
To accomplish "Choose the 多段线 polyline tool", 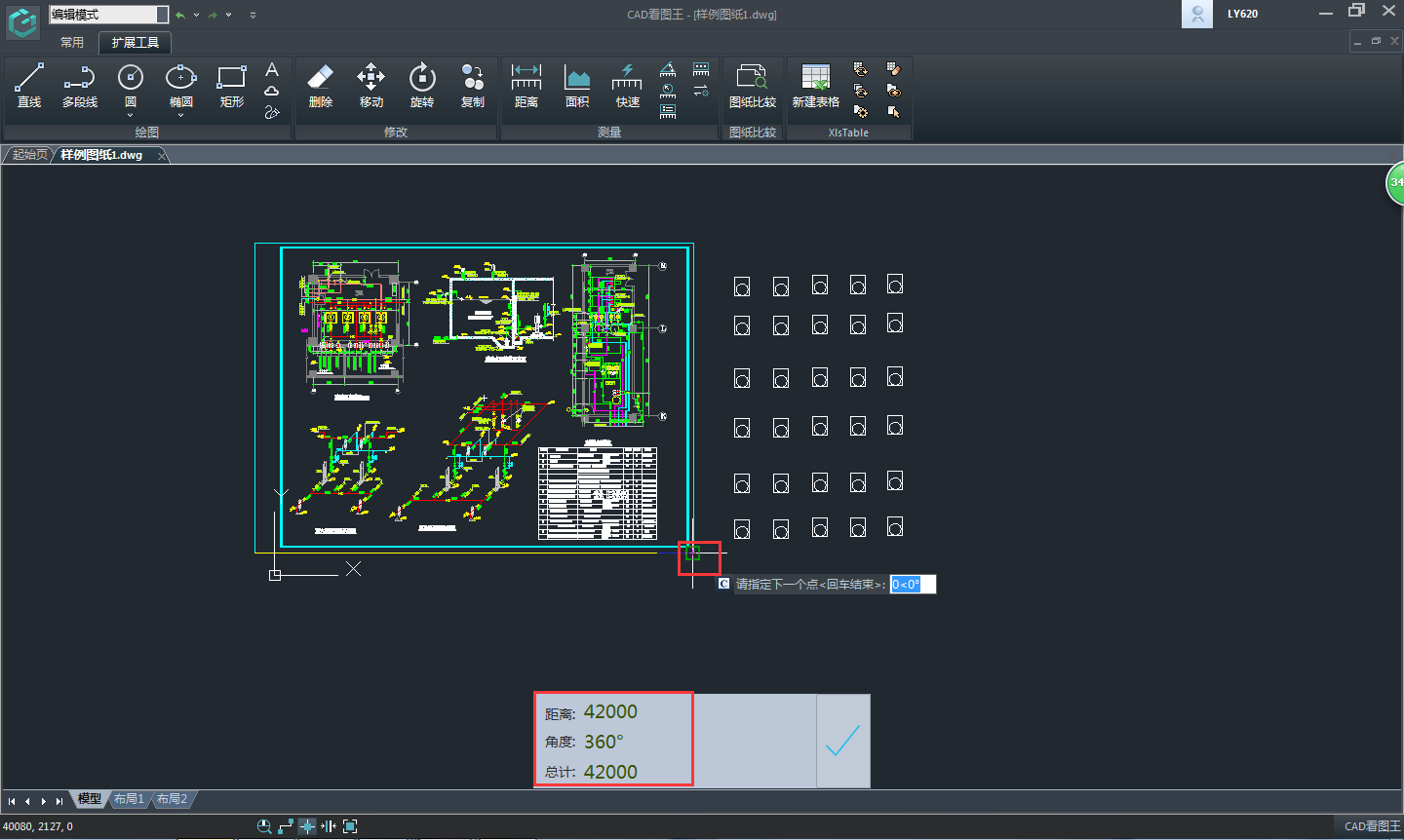I will pyautogui.click(x=80, y=86).
